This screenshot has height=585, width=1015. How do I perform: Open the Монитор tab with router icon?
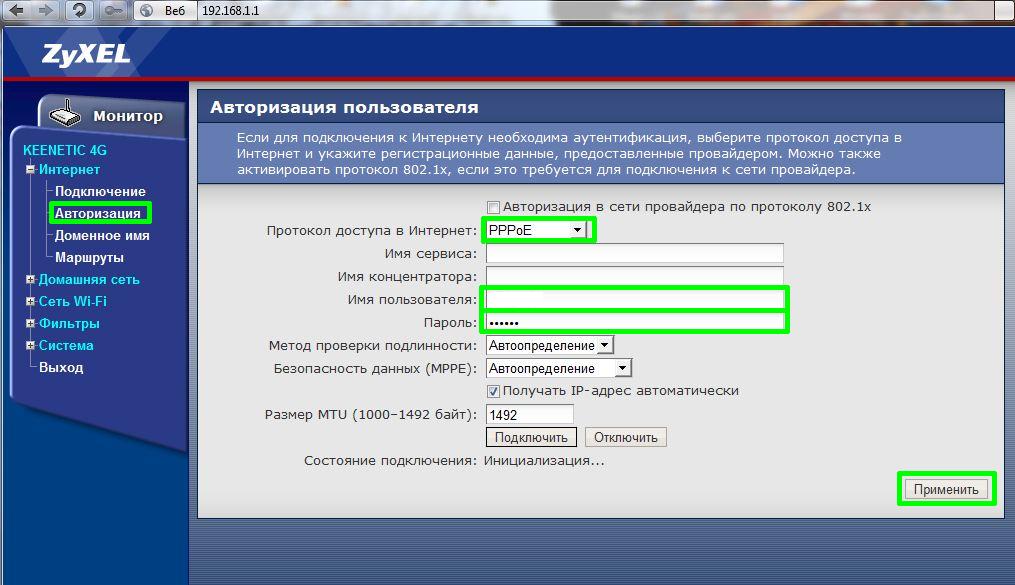pos(110,115)
